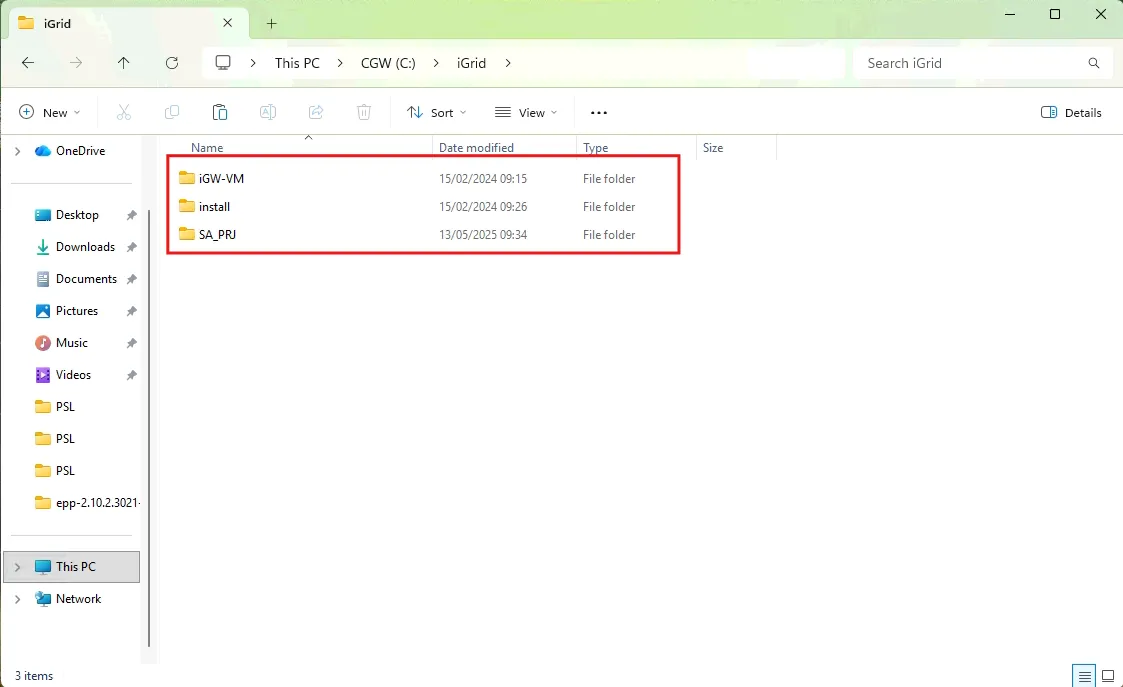
Task: Open Desktop in the navigation pane
Action: point(77,215)
